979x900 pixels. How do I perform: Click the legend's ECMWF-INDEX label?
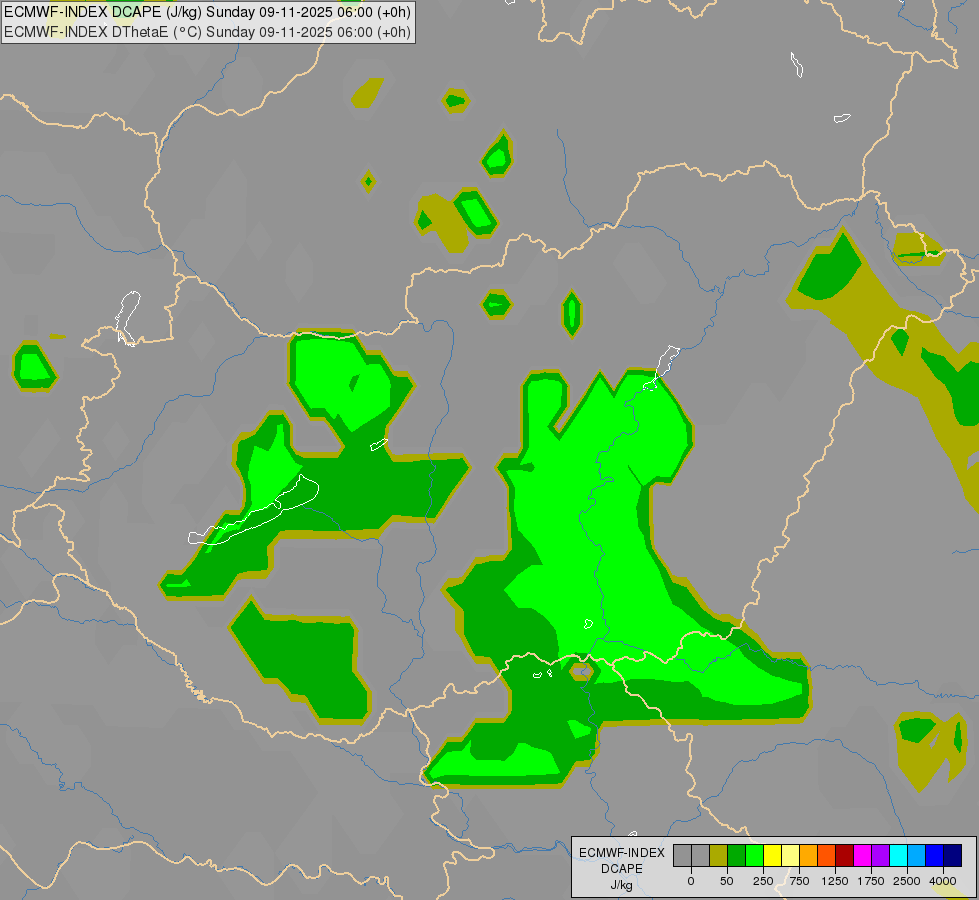(622, 853)
